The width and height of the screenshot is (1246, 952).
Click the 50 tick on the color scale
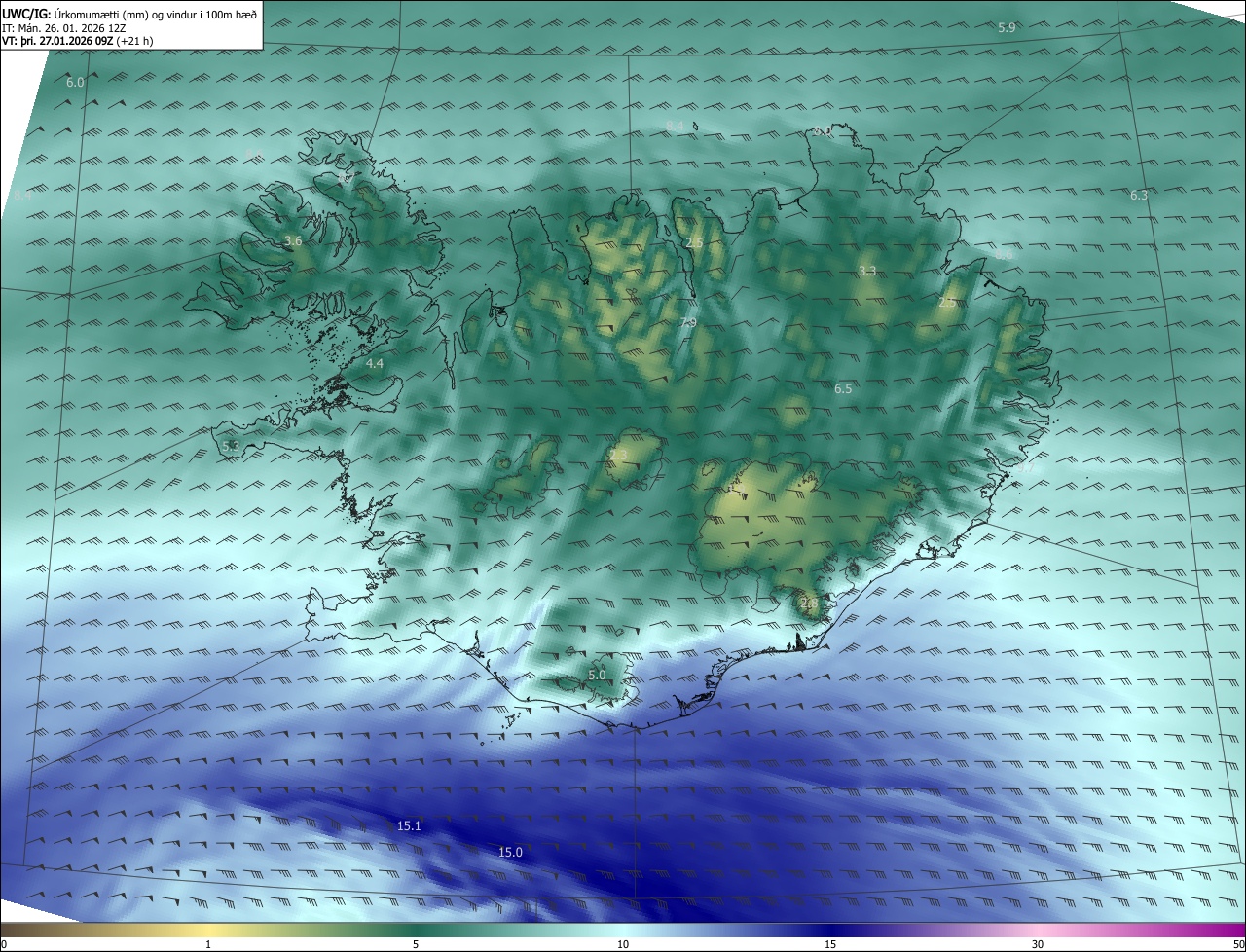coord(1238,944)
